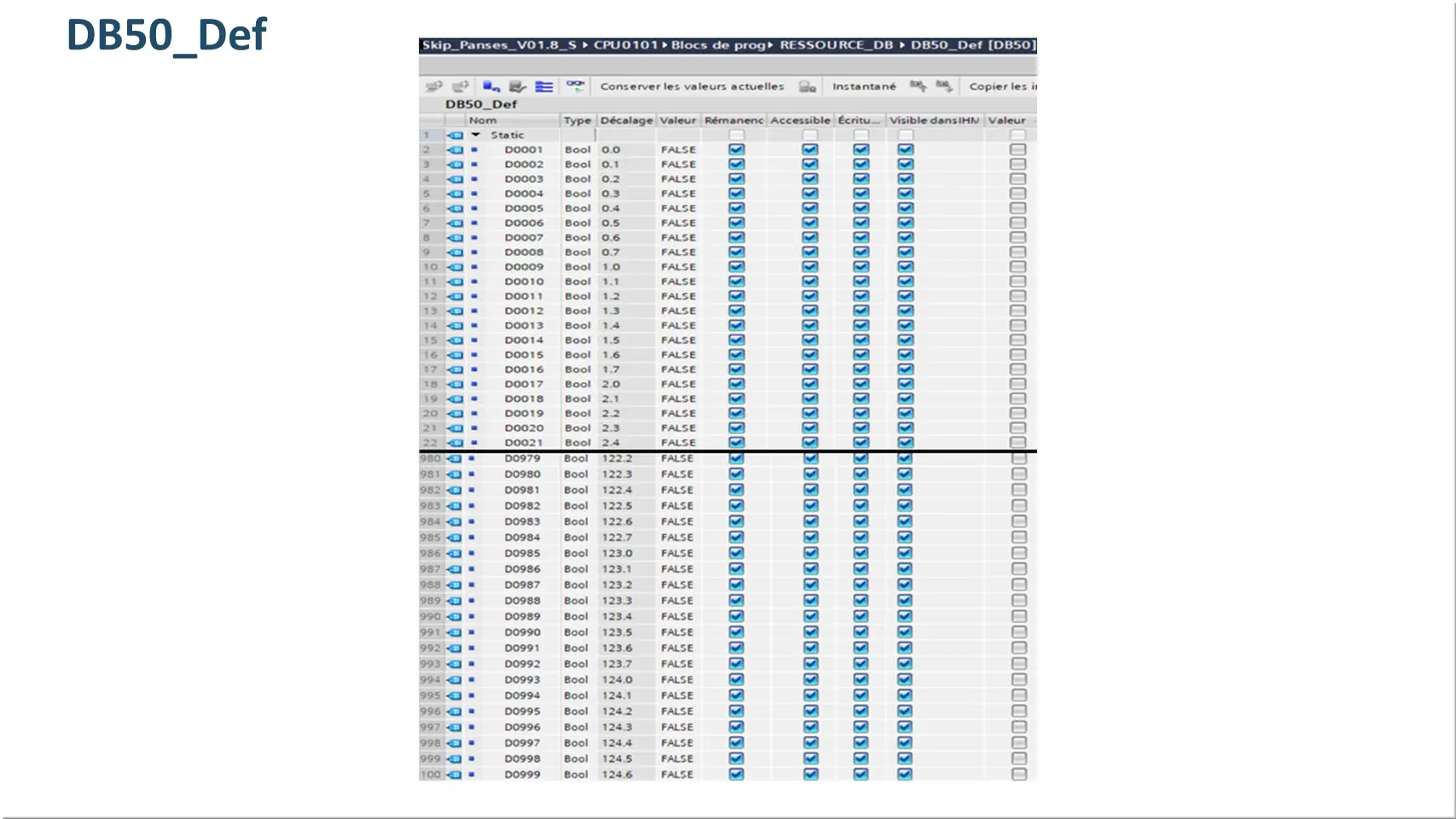The height and width of the screenshot is (819, 1456).
Task: Select the name cell D0979
Action: pos(522,458)
